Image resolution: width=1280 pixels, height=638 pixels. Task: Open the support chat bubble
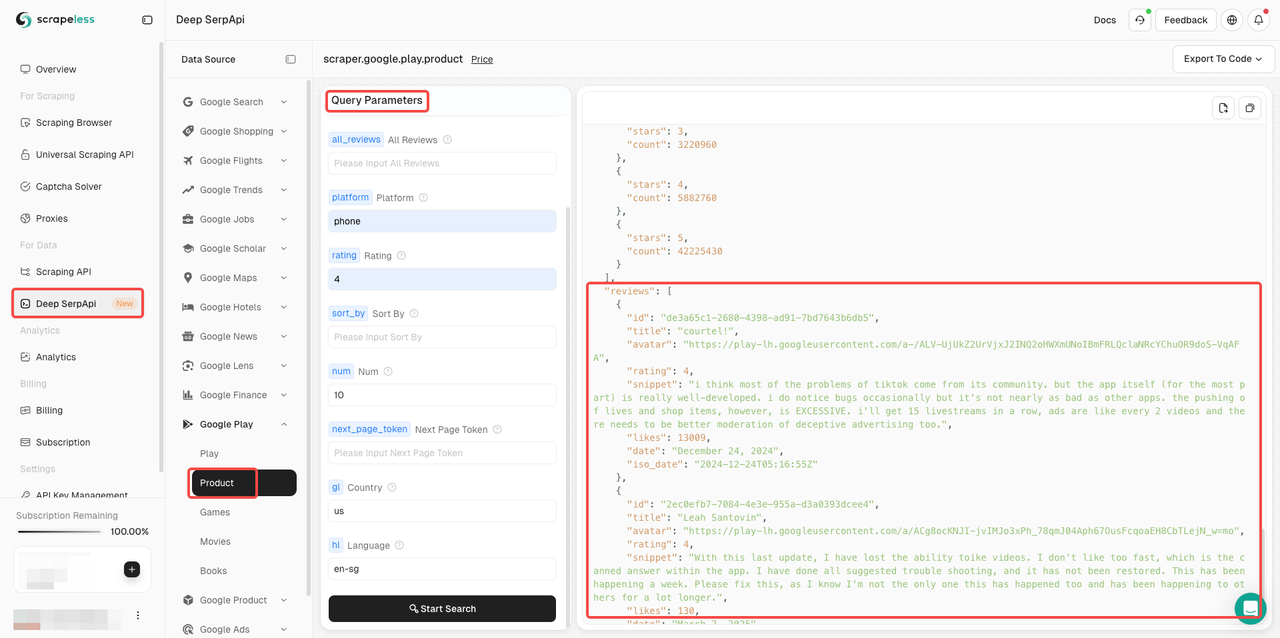(1250, 608)
